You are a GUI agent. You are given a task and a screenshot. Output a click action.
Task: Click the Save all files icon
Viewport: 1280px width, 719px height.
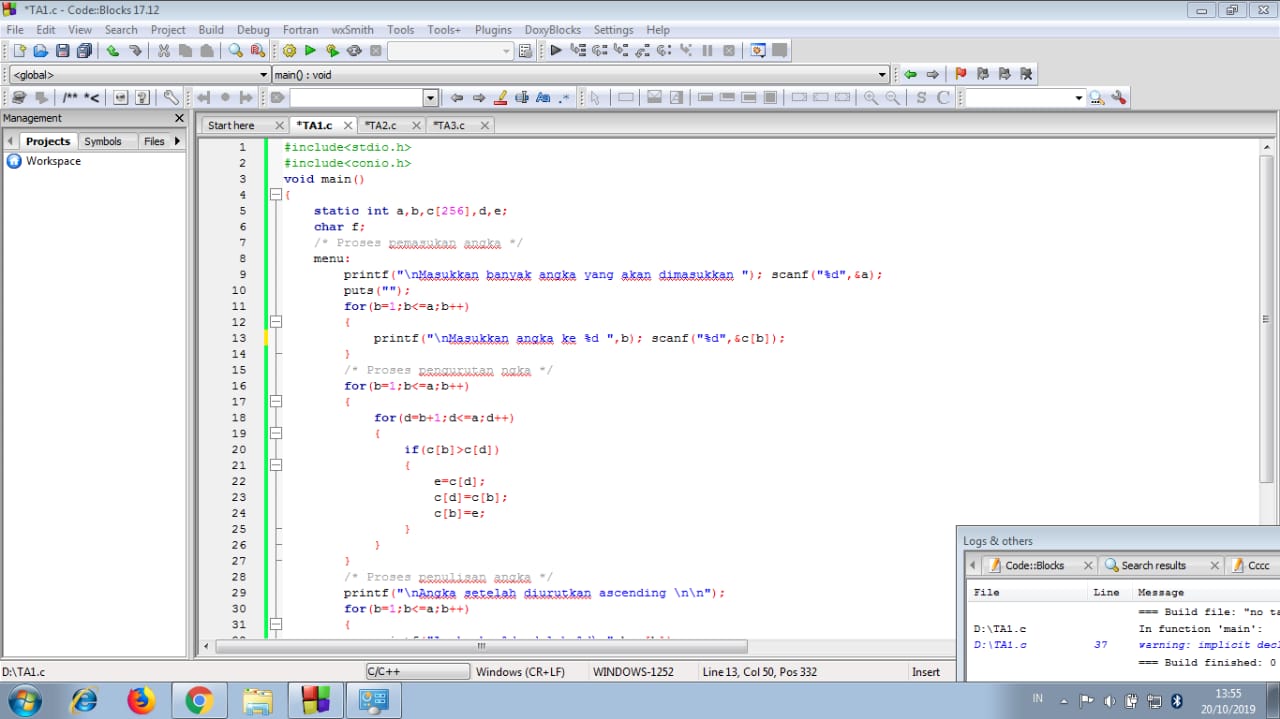coord(84,51)
